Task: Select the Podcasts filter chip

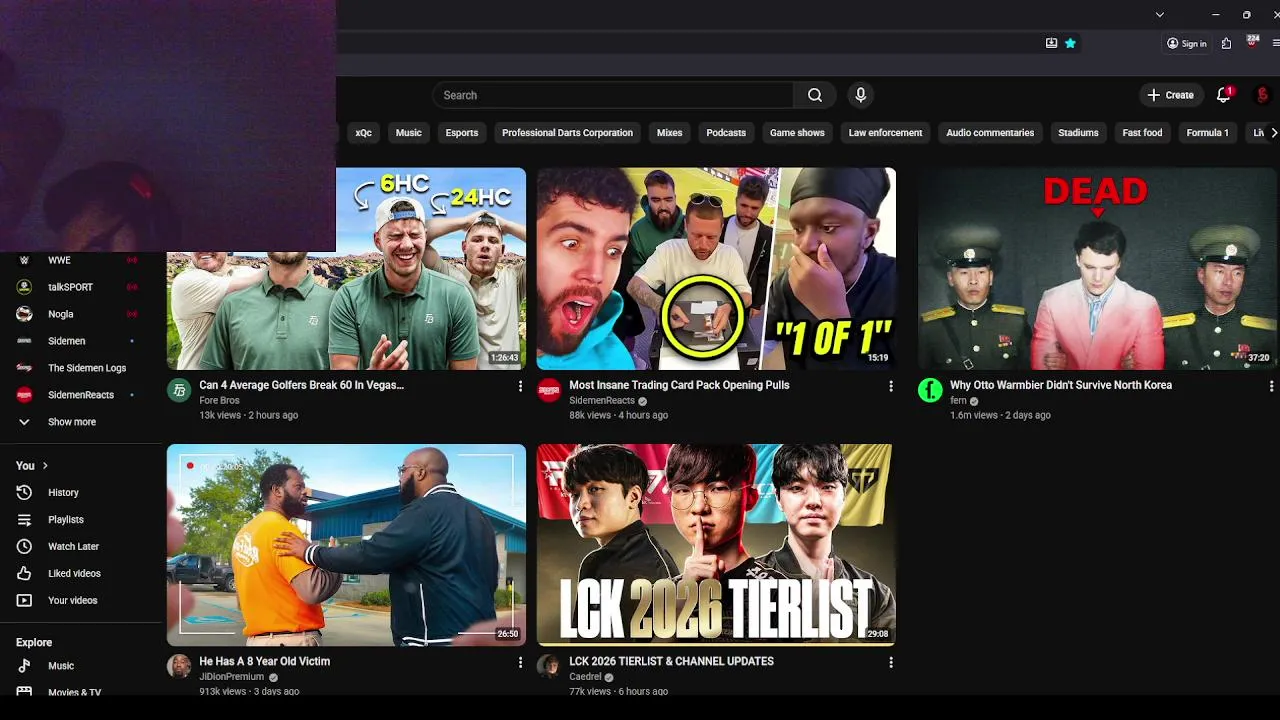Action: click(x=726, y=132)
